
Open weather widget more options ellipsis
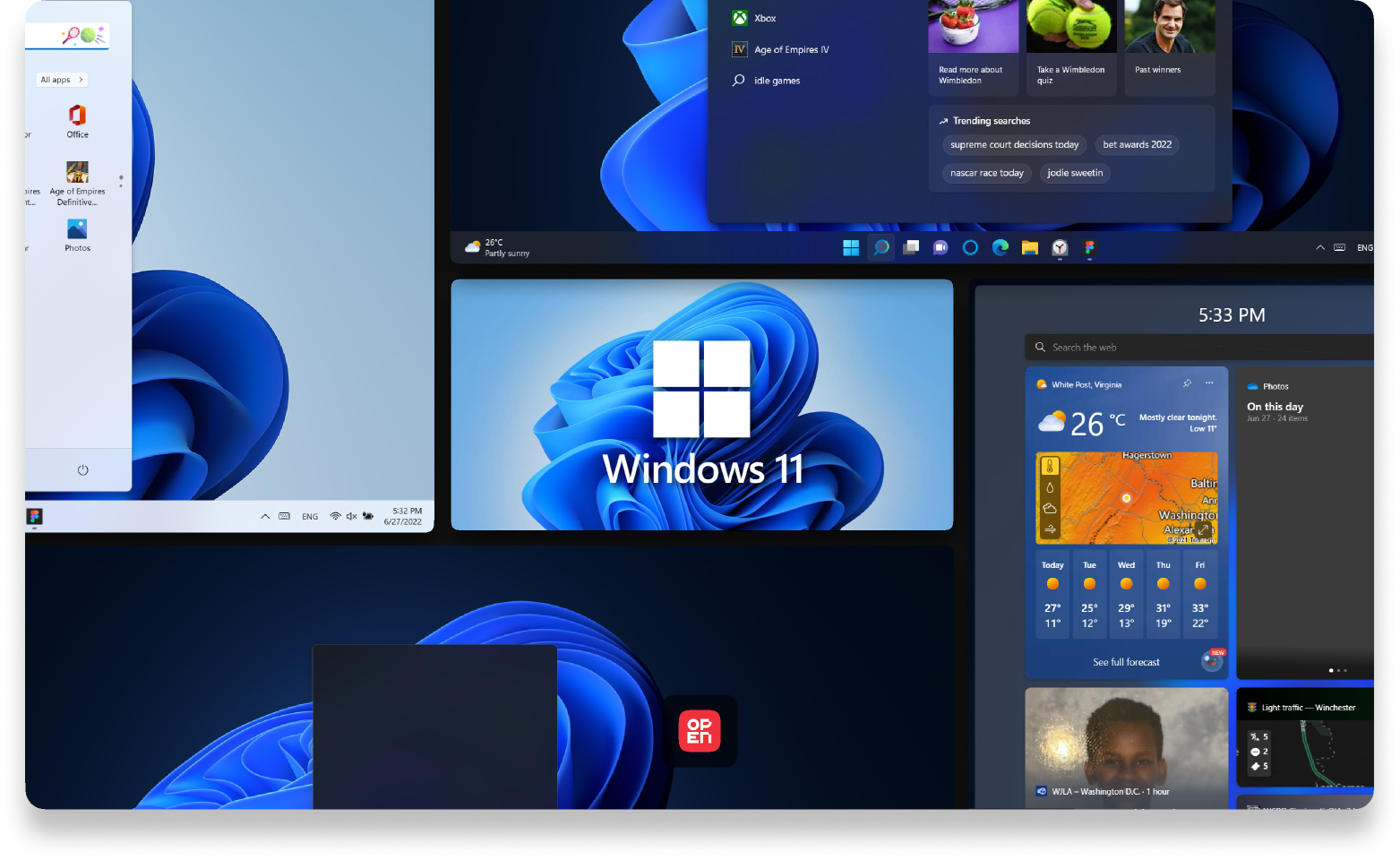pos(1209,383)
